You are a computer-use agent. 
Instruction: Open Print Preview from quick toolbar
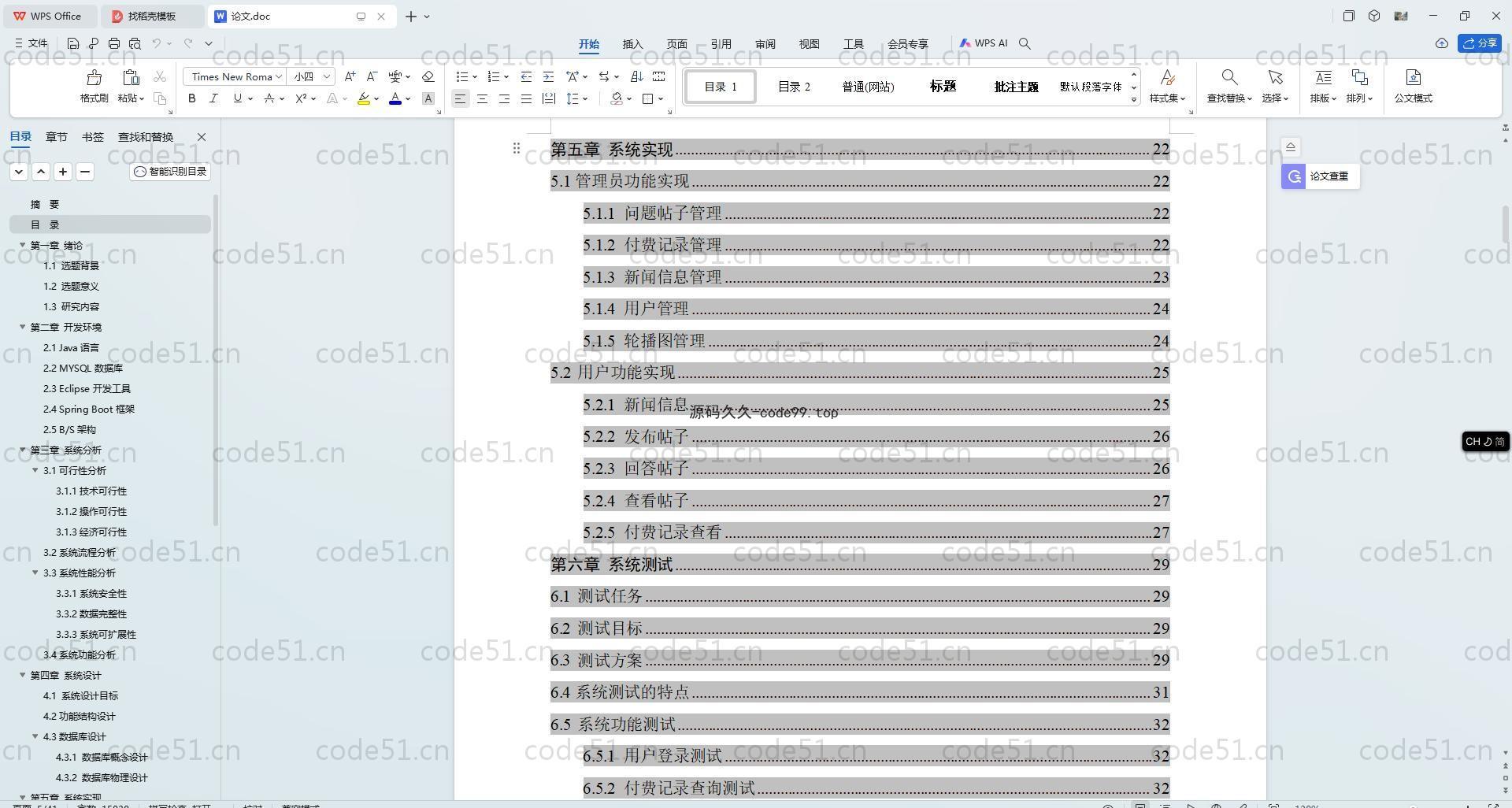point(135,43)
